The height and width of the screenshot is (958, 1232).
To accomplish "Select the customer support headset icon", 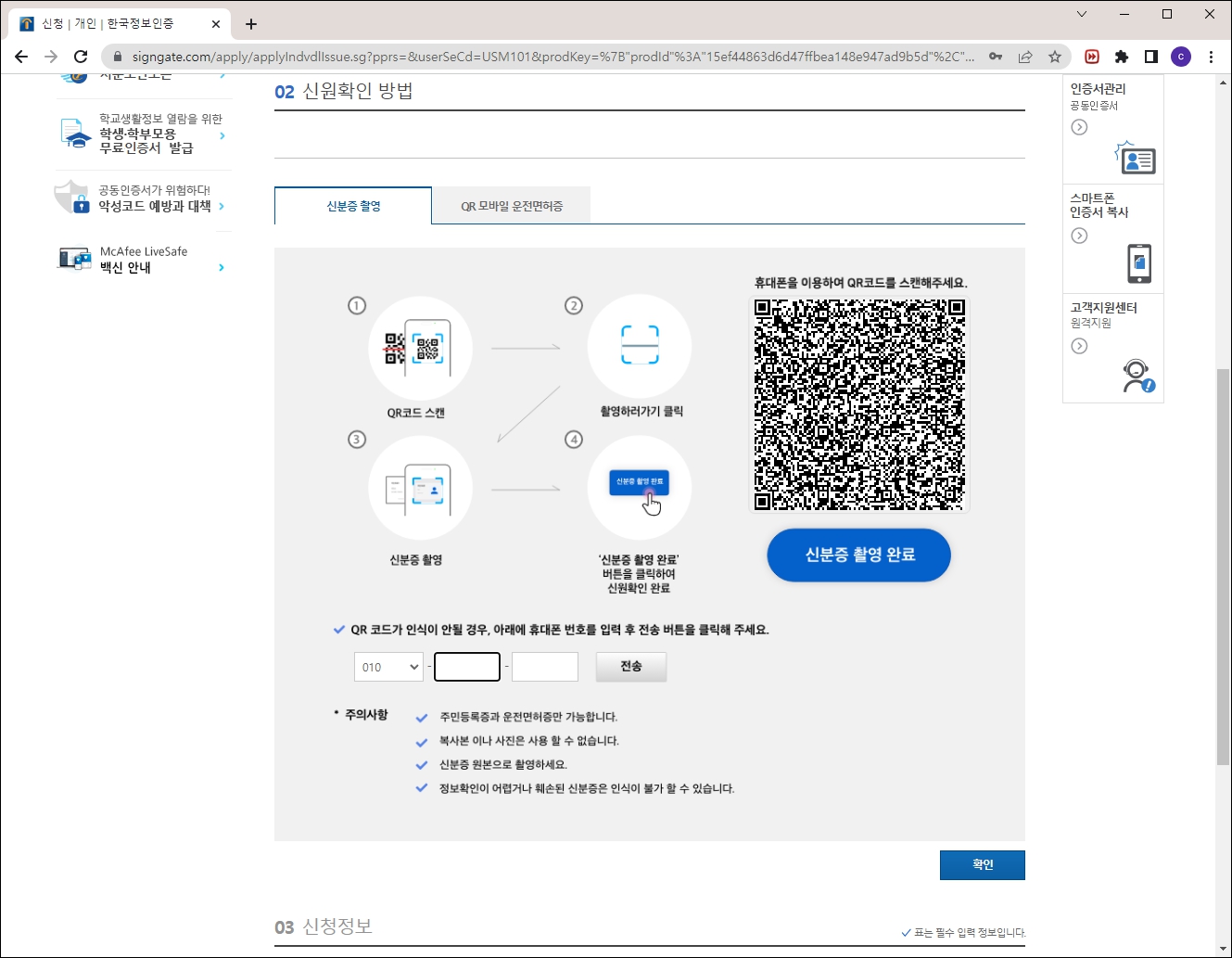I will [1137, 377].
